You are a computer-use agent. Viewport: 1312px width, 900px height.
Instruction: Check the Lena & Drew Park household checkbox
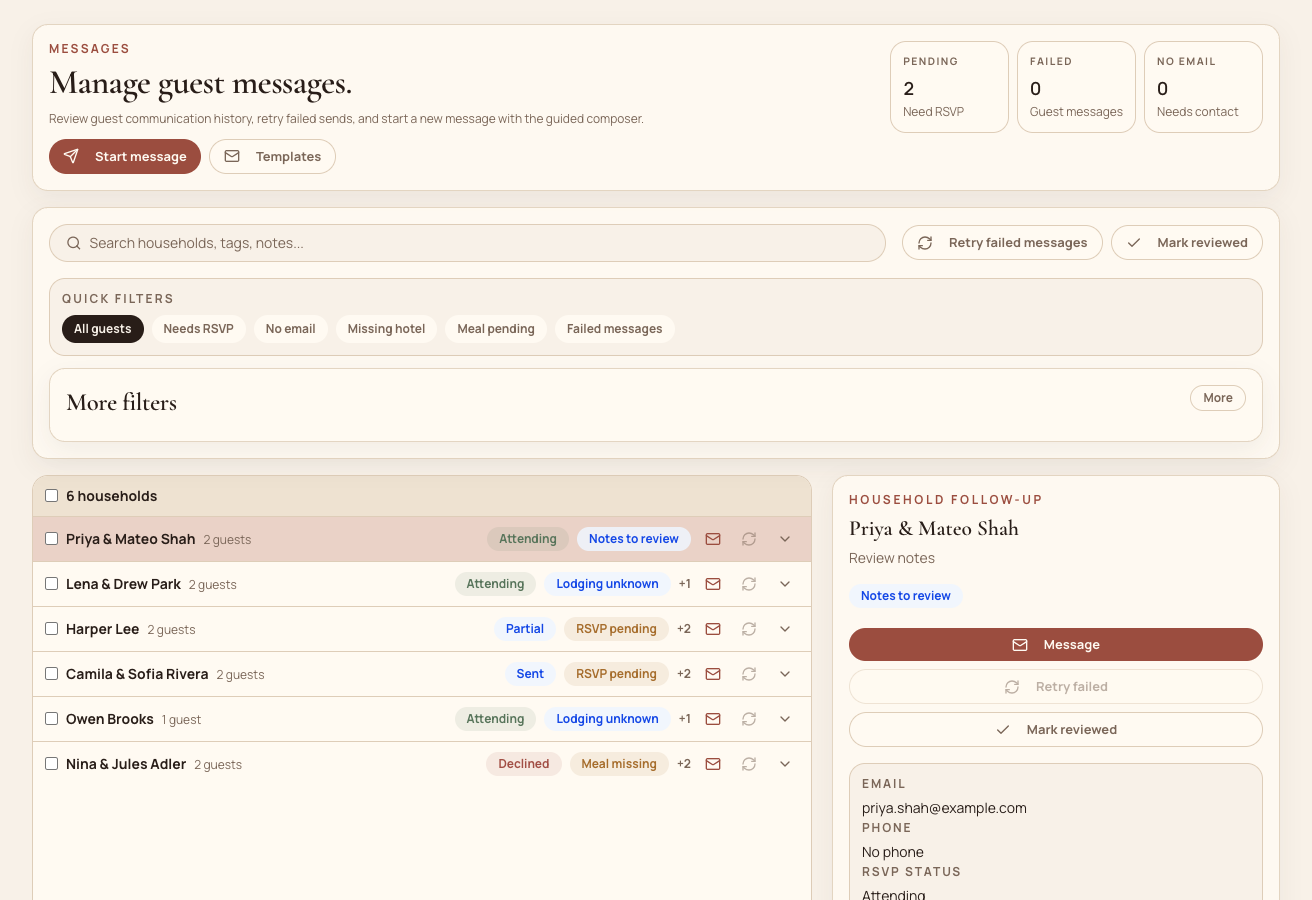[x=52, y=584]
